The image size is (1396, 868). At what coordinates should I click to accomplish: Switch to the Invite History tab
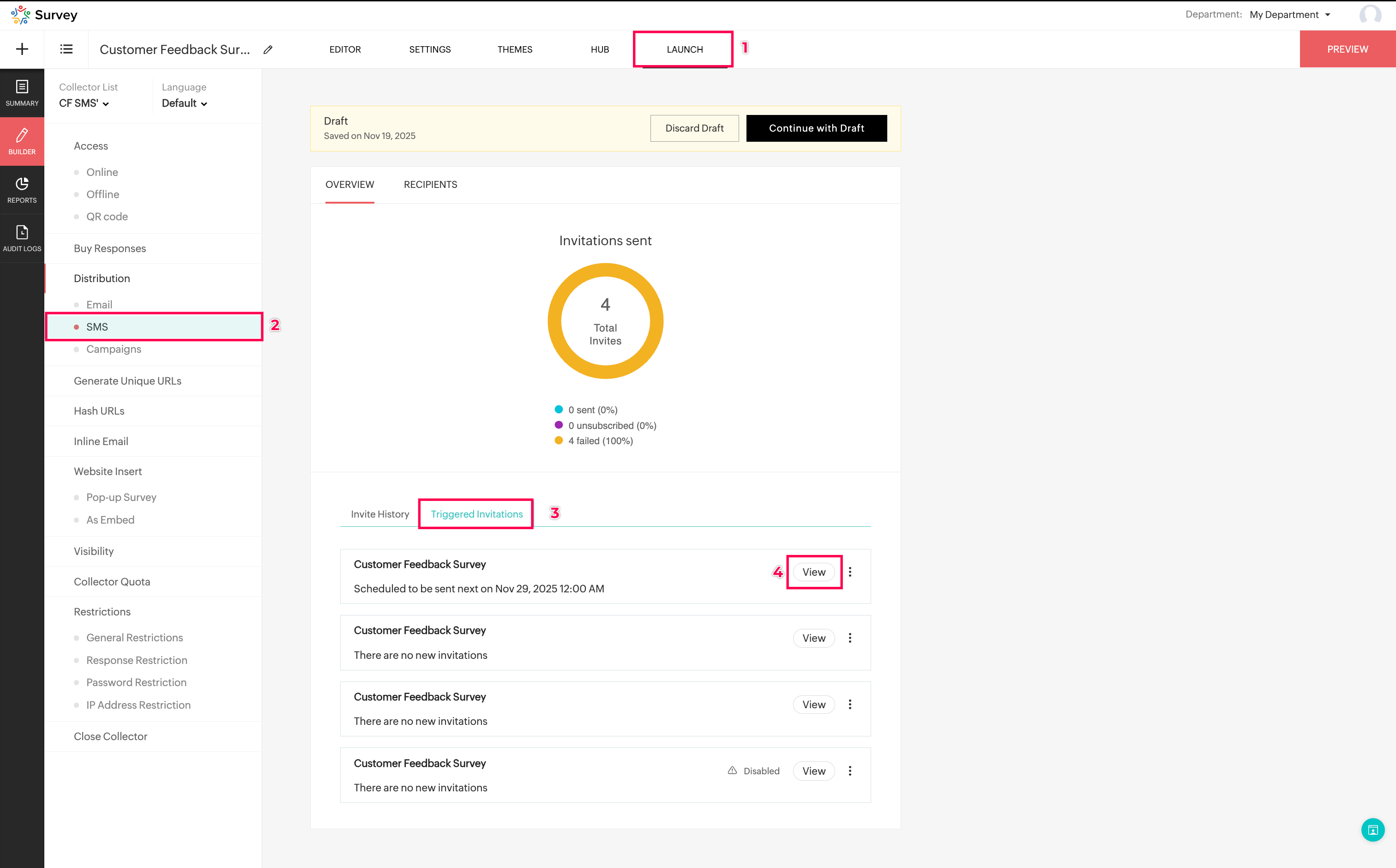click(379, 514)
